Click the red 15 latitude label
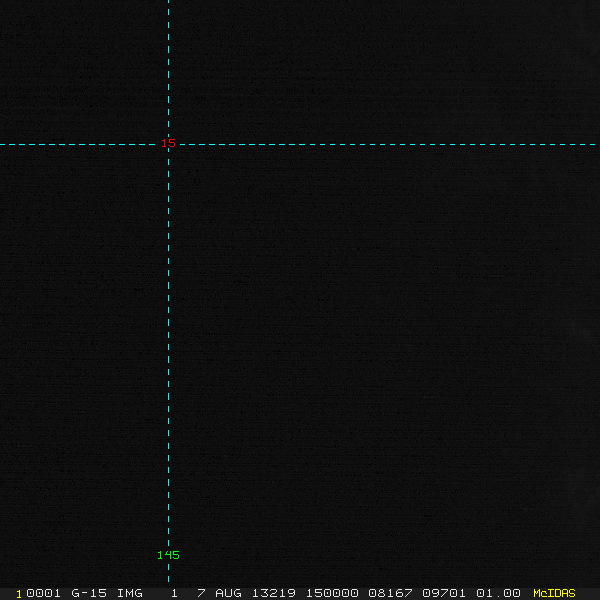The height and width of the screenshot is (600, 600). (168, 144)
